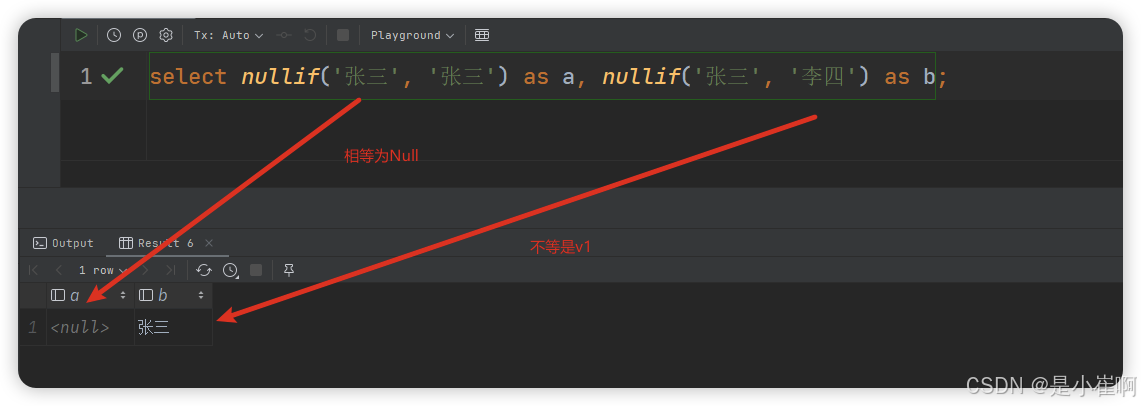Toggle the sort arrows on column b

coord(200,295)
